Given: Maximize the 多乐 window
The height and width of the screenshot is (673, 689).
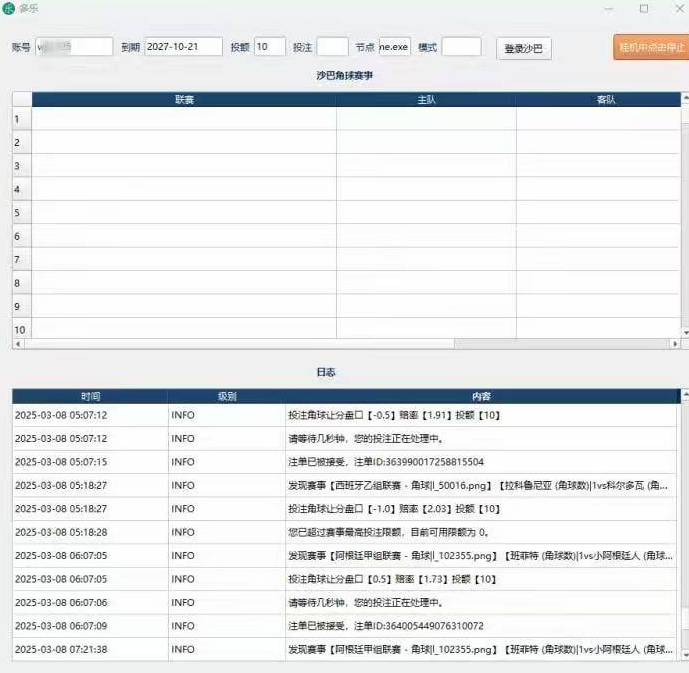Looking at the screenshot, I should (643, 9).
